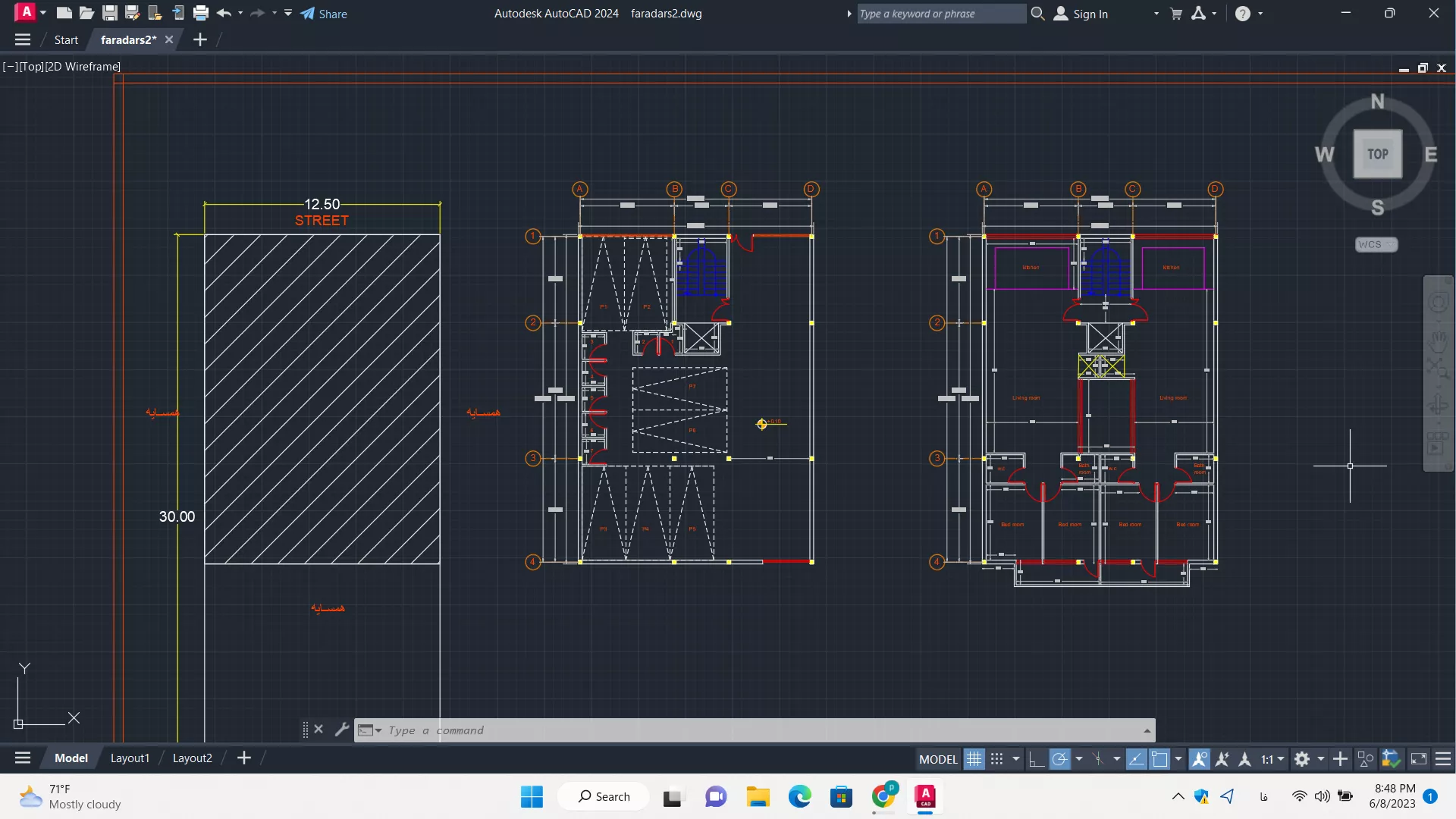The image size is (1456, 819).
Task: Close the faradars2 file tab
Action: tap(169, 39)
